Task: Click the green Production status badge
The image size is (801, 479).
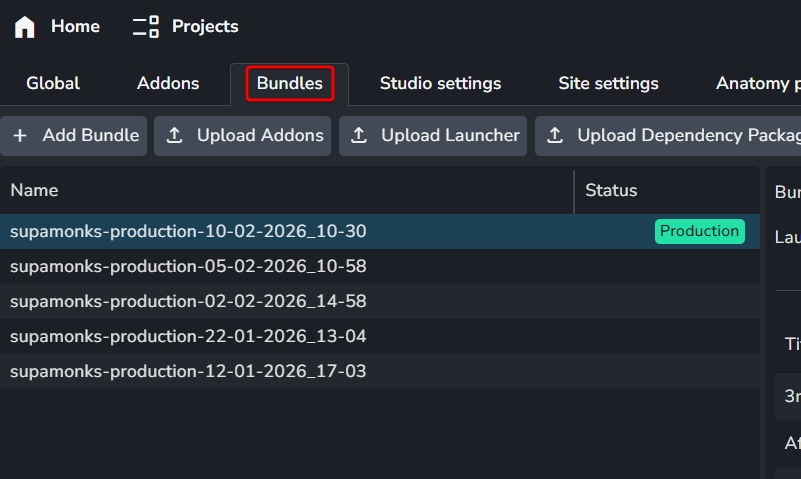Action: (699, 232)
